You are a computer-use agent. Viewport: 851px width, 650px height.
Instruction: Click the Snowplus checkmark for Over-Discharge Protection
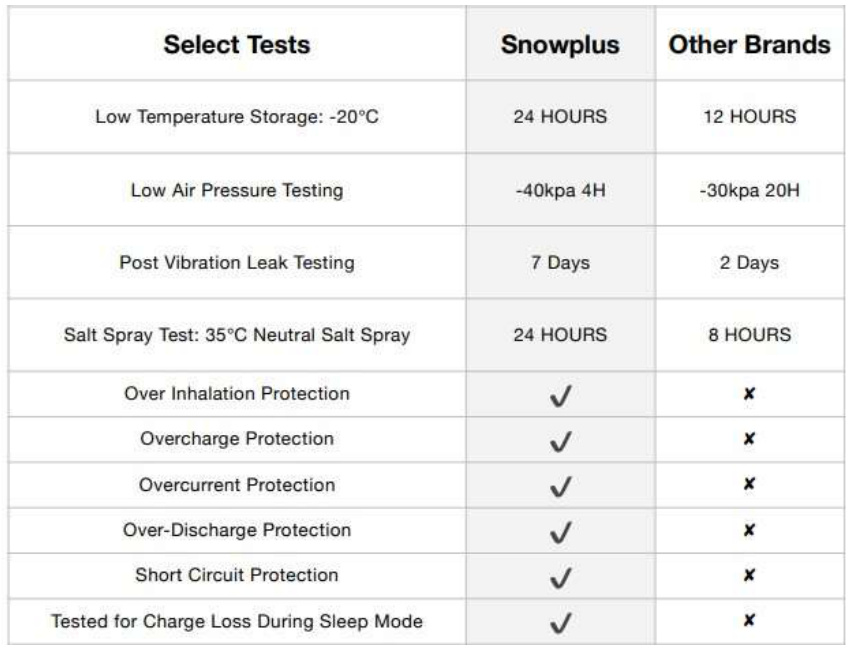pyautogui.click(x=561, y=532)
